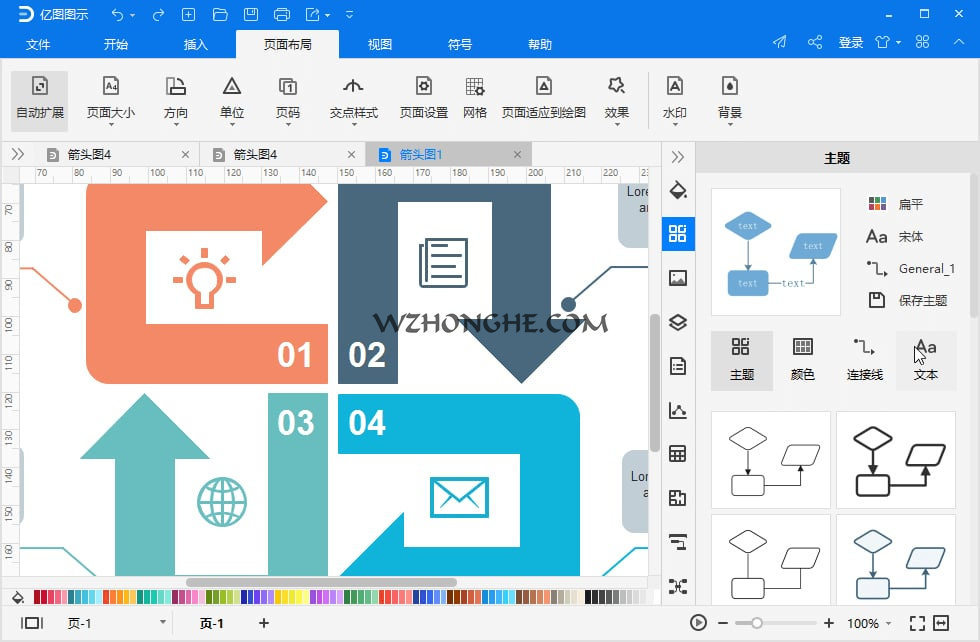Open the 水印 watermark tool
980x642 pixels.
[675, 100]
